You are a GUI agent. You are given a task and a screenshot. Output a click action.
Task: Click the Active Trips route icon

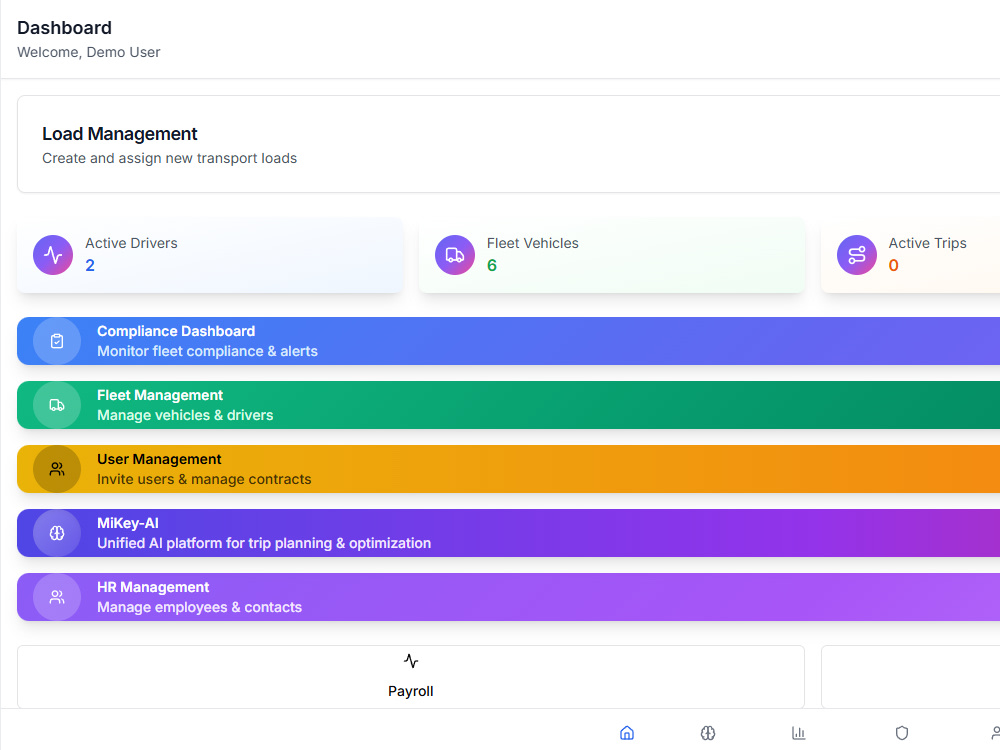tap(857, 255)
